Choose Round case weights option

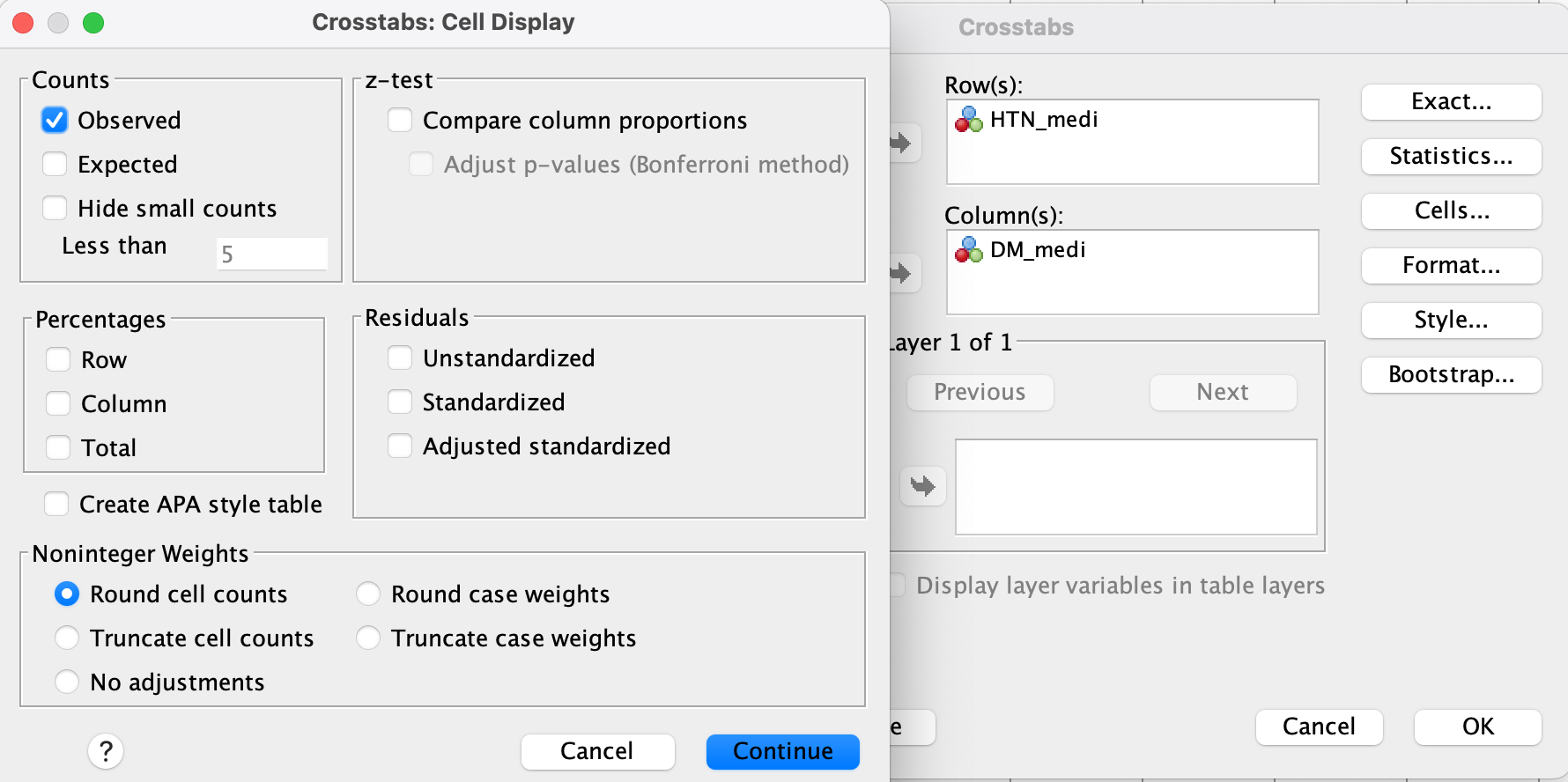coord(368,594)
